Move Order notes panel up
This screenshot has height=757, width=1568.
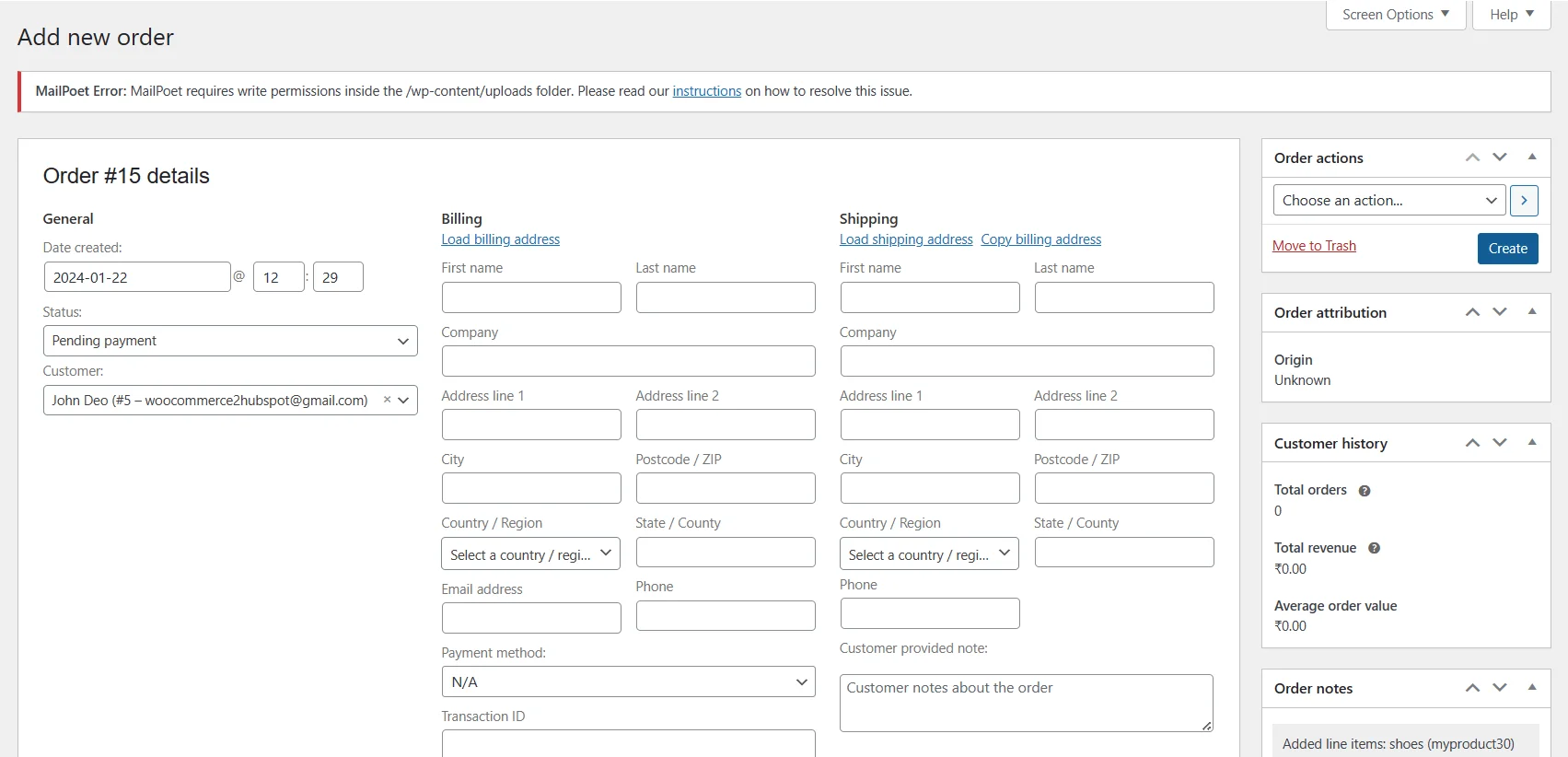click(1472, 688)
